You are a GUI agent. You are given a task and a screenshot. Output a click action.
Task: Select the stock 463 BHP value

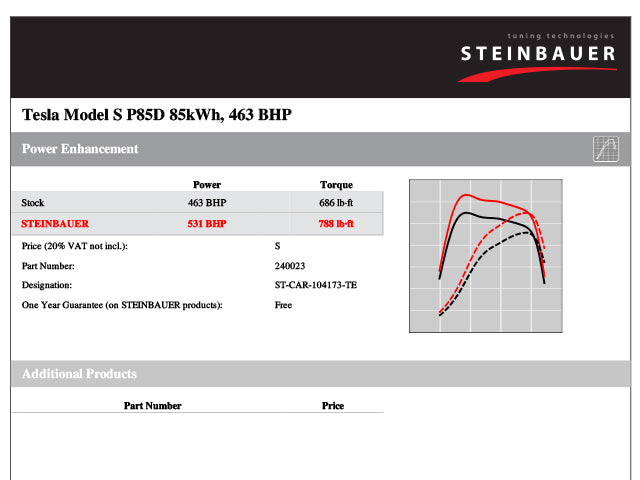point(207,203)
